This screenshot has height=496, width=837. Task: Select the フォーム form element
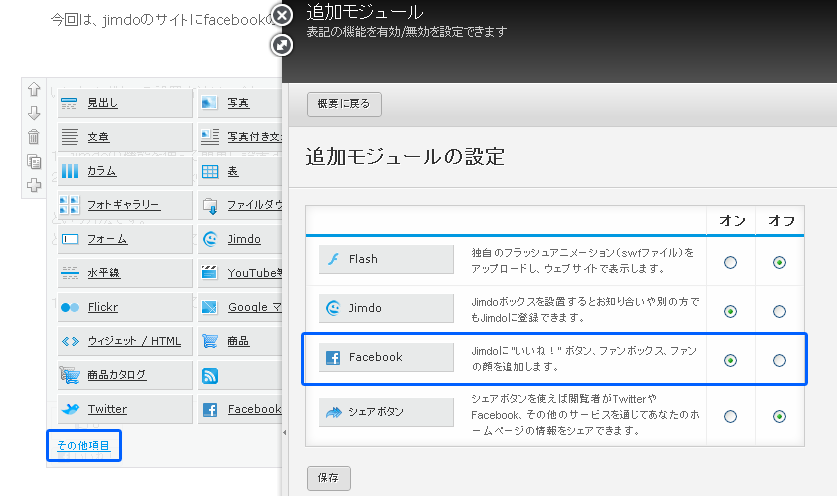125,239
